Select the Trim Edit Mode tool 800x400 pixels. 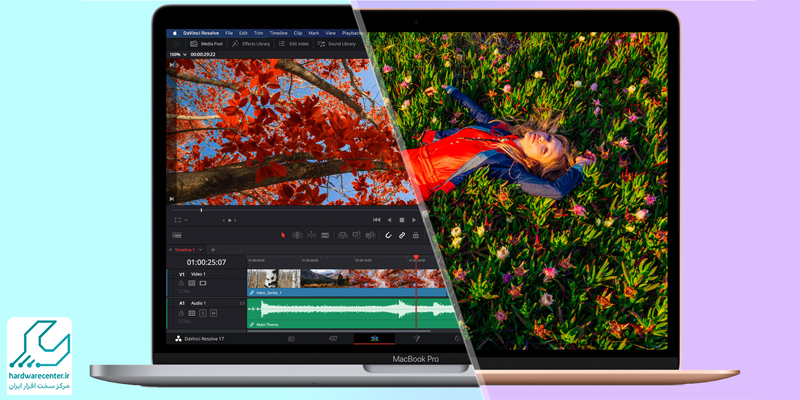click(x=297, y=235)
